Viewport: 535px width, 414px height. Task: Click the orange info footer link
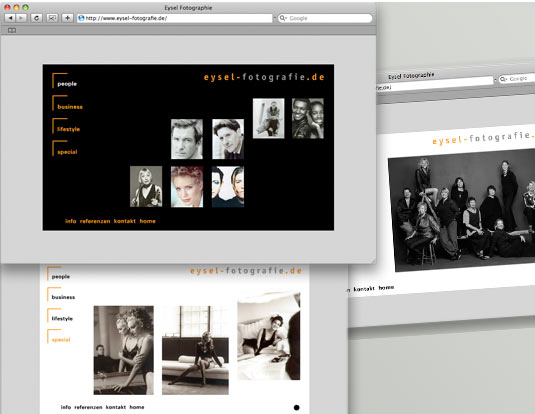click(71, 221)
